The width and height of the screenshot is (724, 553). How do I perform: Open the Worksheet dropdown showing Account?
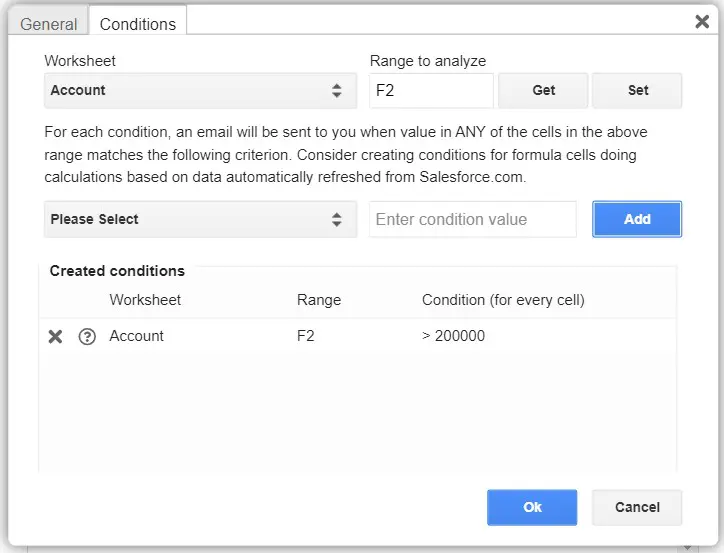pos(200,90)
